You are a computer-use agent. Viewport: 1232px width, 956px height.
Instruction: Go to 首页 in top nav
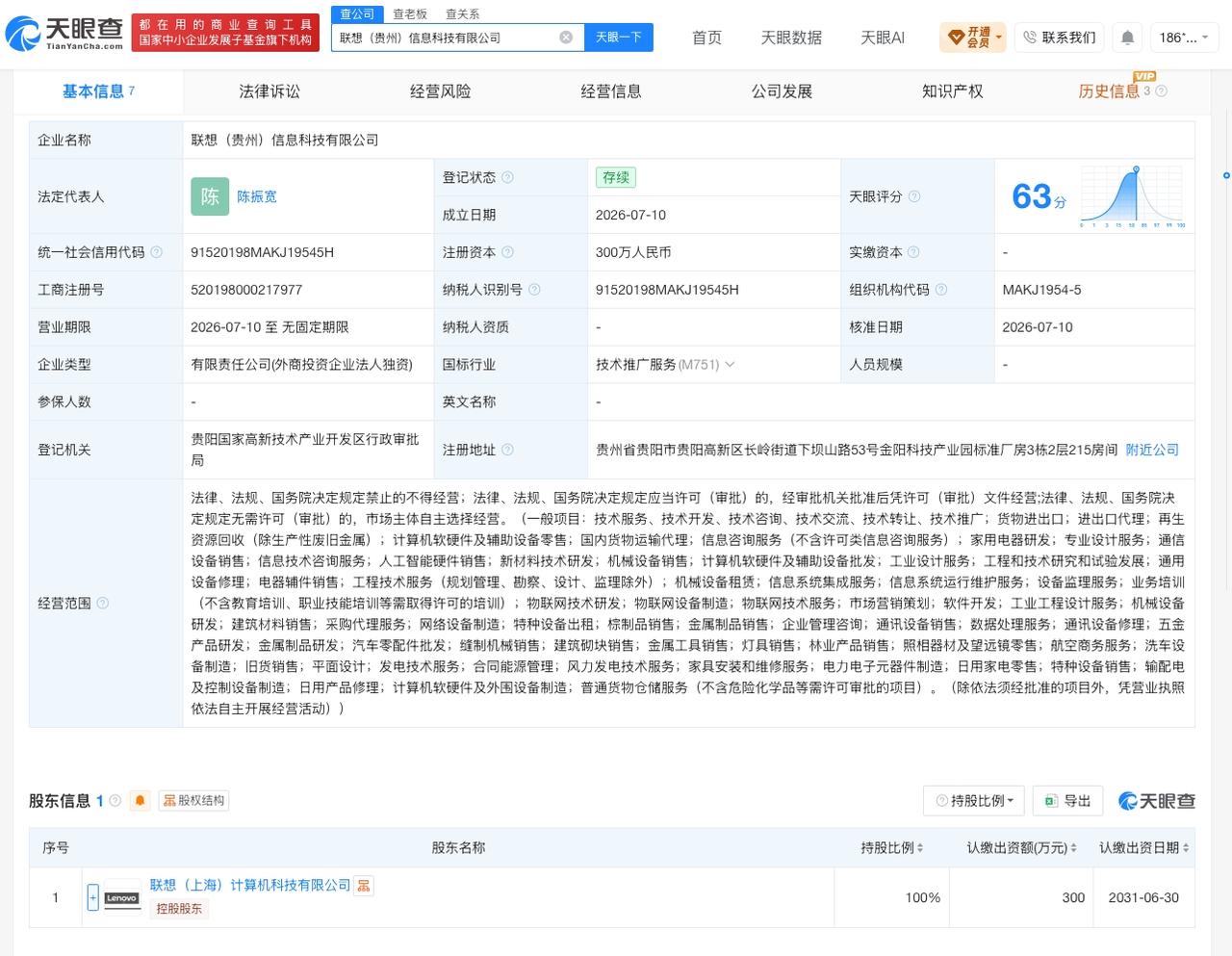tap(706, 38)
